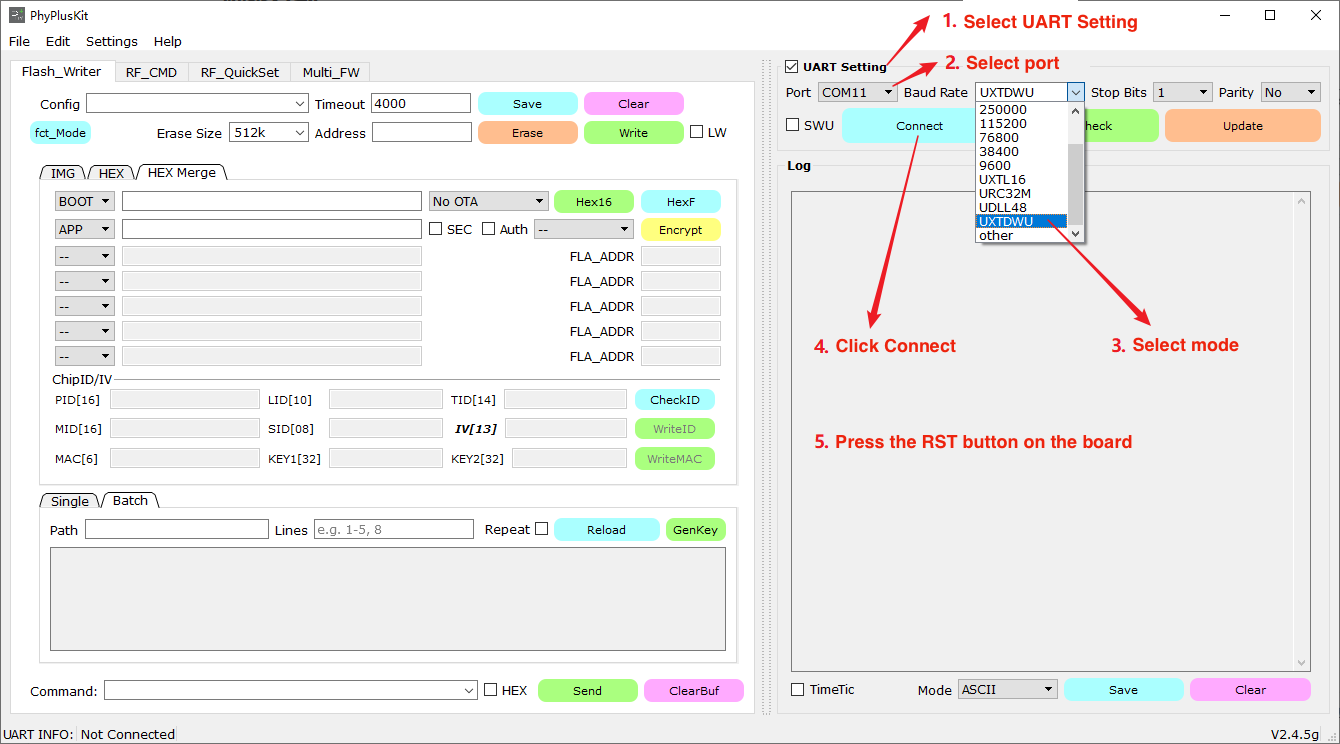
Task: Toggle the UART Setting checkbox
Action: [793, 67]
